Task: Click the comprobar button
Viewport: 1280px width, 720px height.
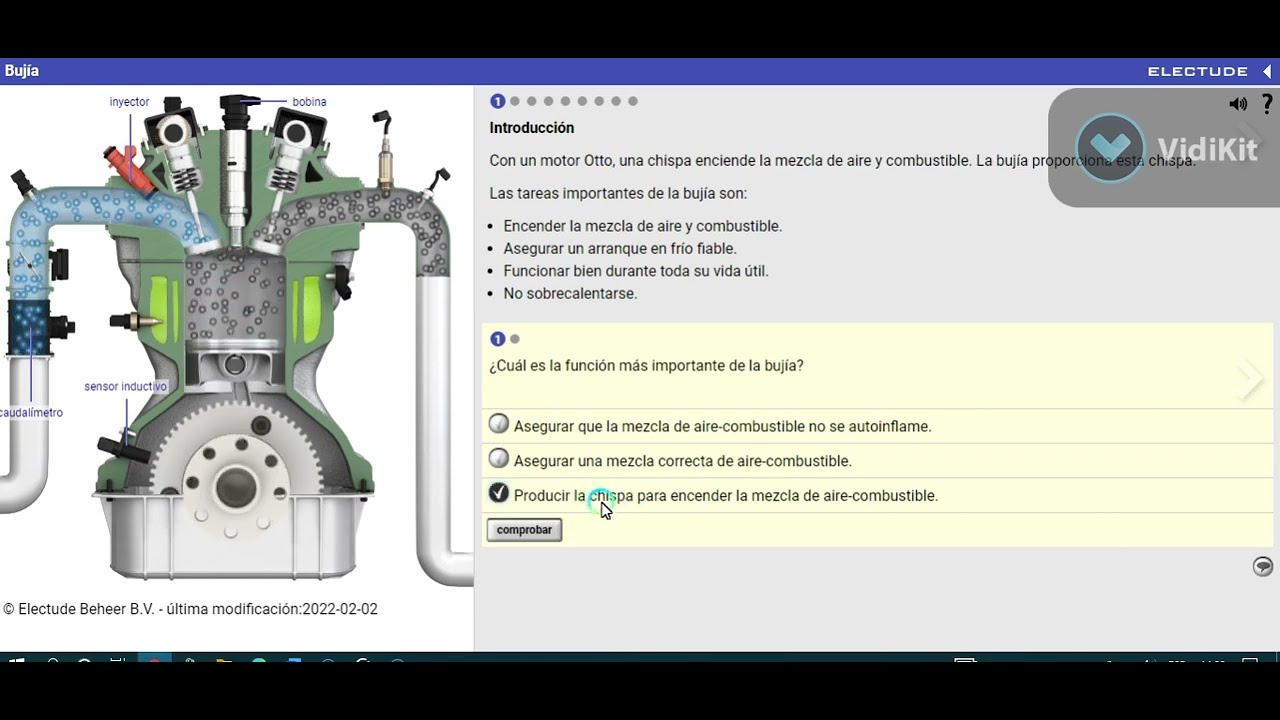Action: [524, 530]
